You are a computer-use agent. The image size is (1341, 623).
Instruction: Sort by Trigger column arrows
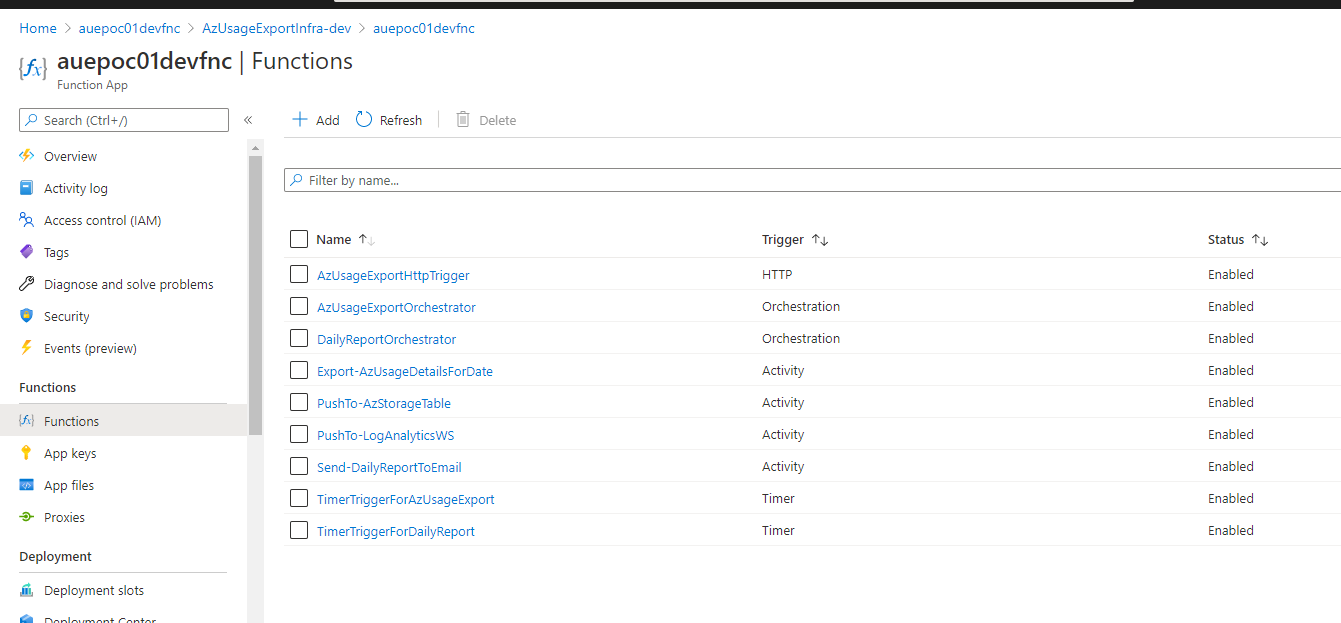[820, 240]
